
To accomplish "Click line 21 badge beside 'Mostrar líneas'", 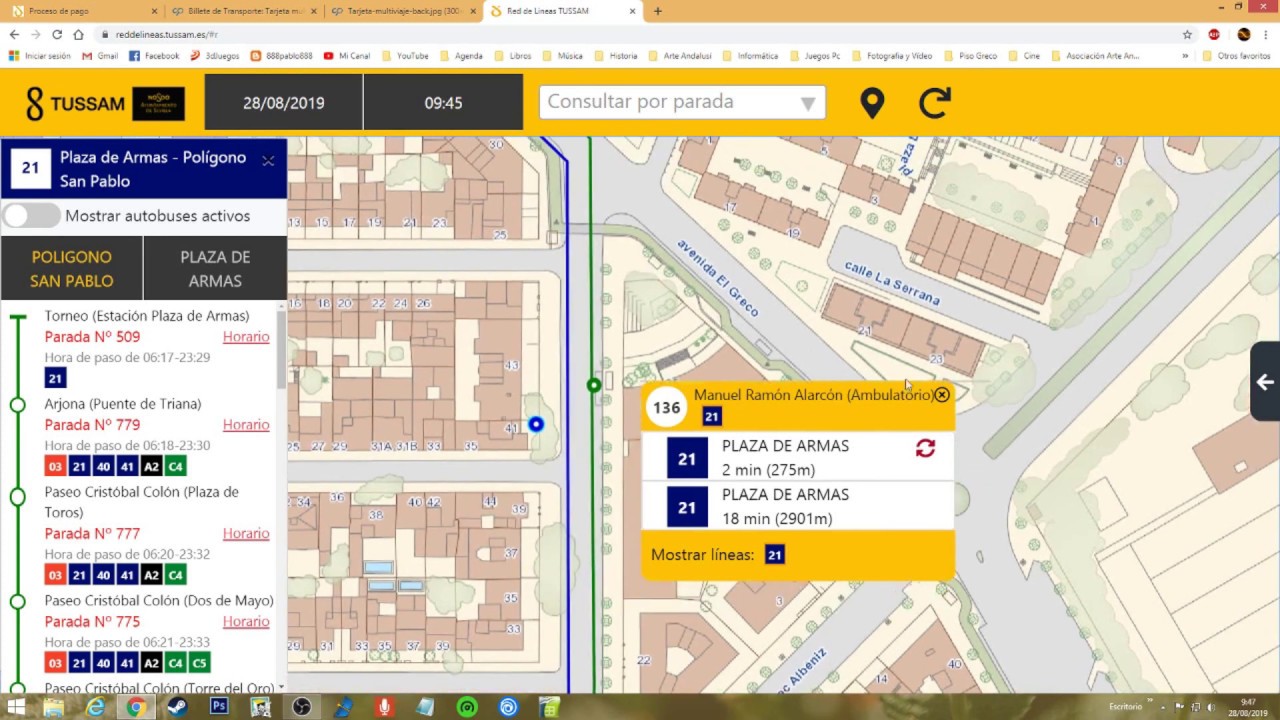I will coord(774,555).
